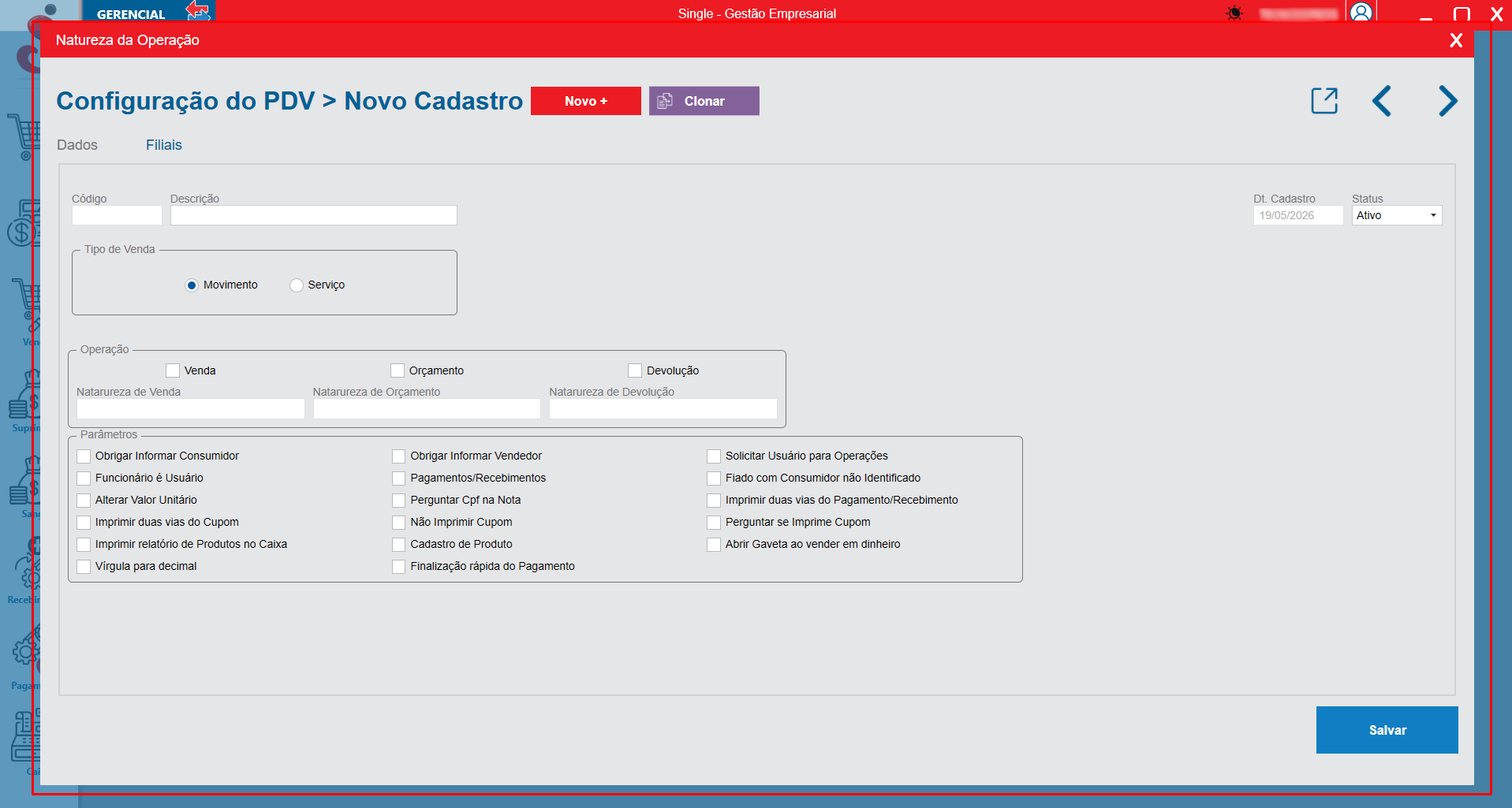Check the Venda operation checkbox
Screen dimensions: 1512x808
click(173, 370)
